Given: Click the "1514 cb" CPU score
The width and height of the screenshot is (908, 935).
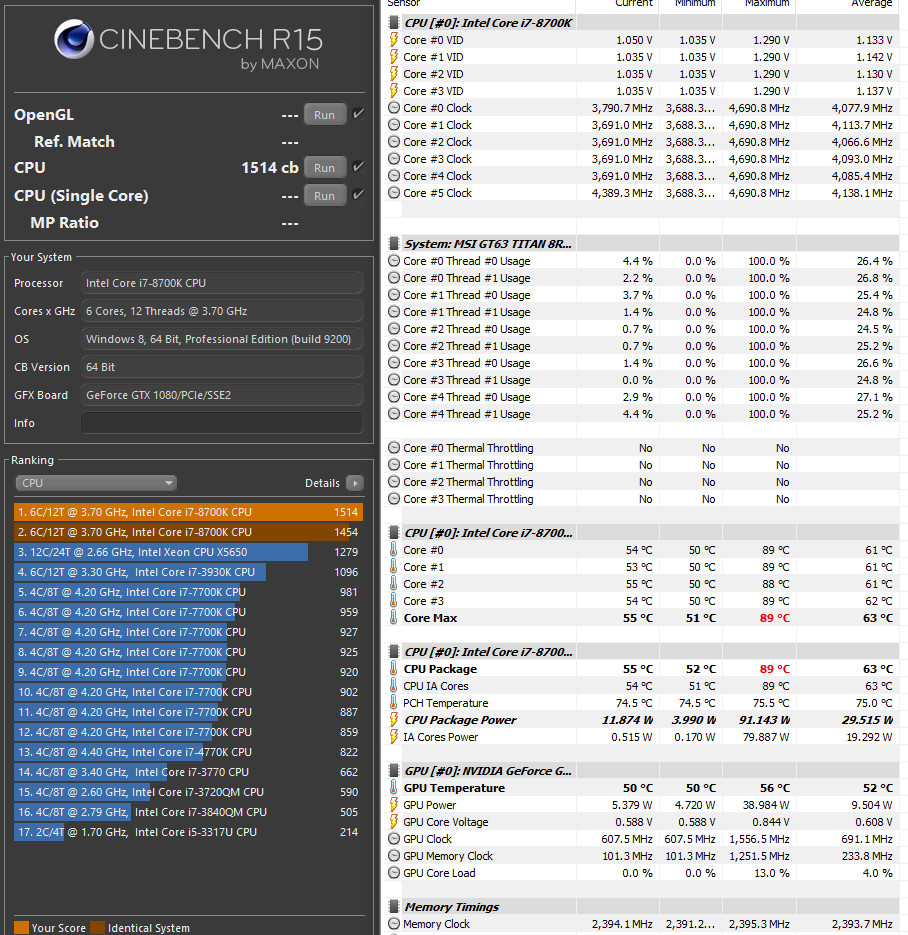Looking at the screenshot, I should click(x=269, y=168).
